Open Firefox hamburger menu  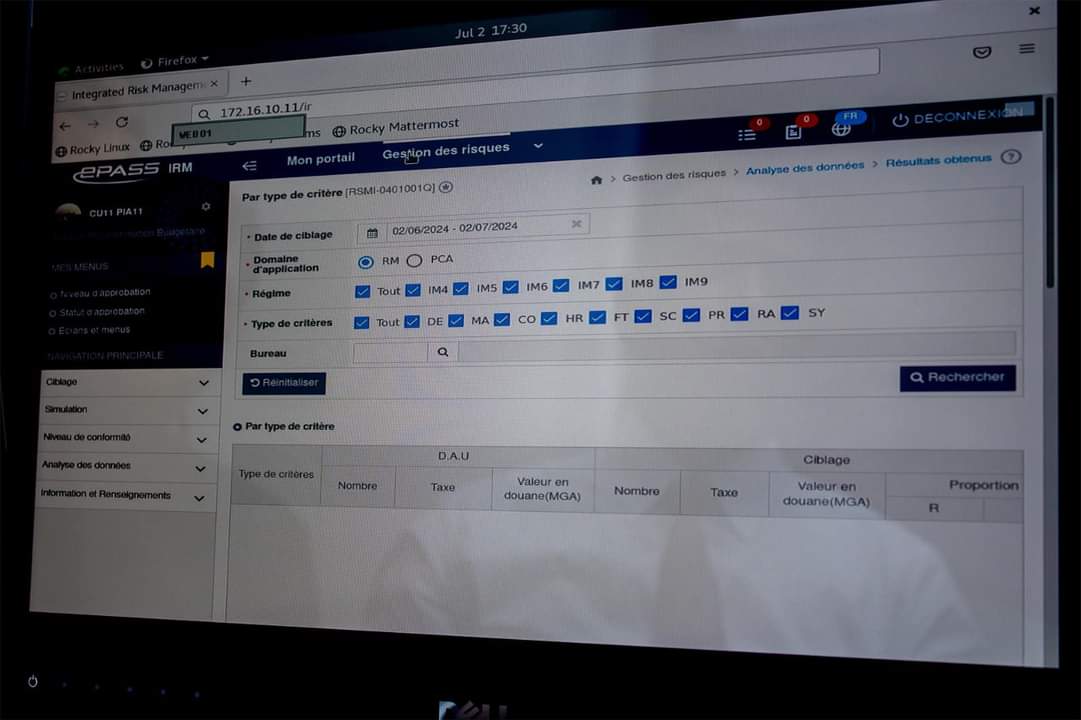(1027, 49)
